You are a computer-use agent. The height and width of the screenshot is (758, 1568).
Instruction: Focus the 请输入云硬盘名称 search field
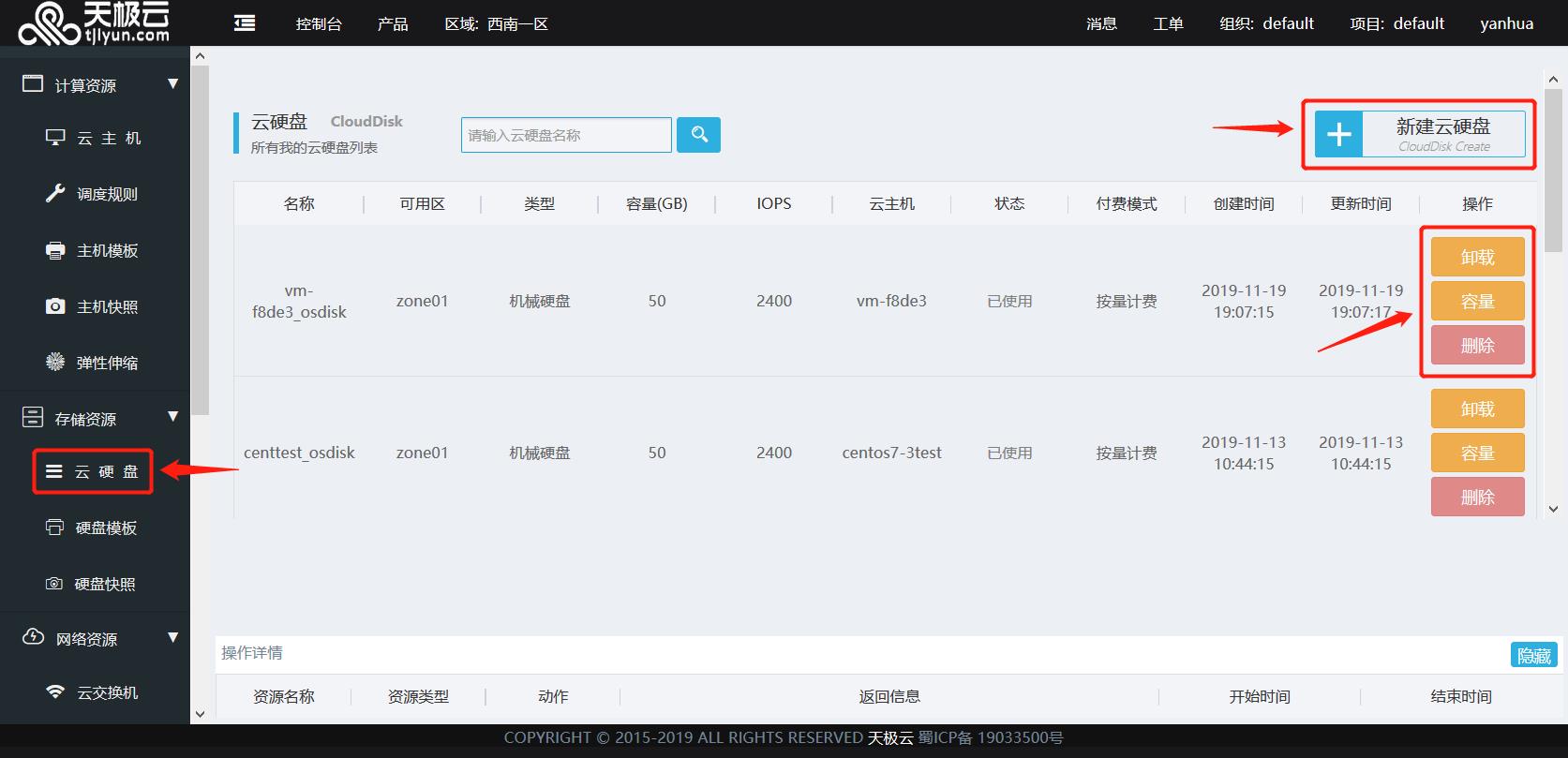(x=566, y=135)
